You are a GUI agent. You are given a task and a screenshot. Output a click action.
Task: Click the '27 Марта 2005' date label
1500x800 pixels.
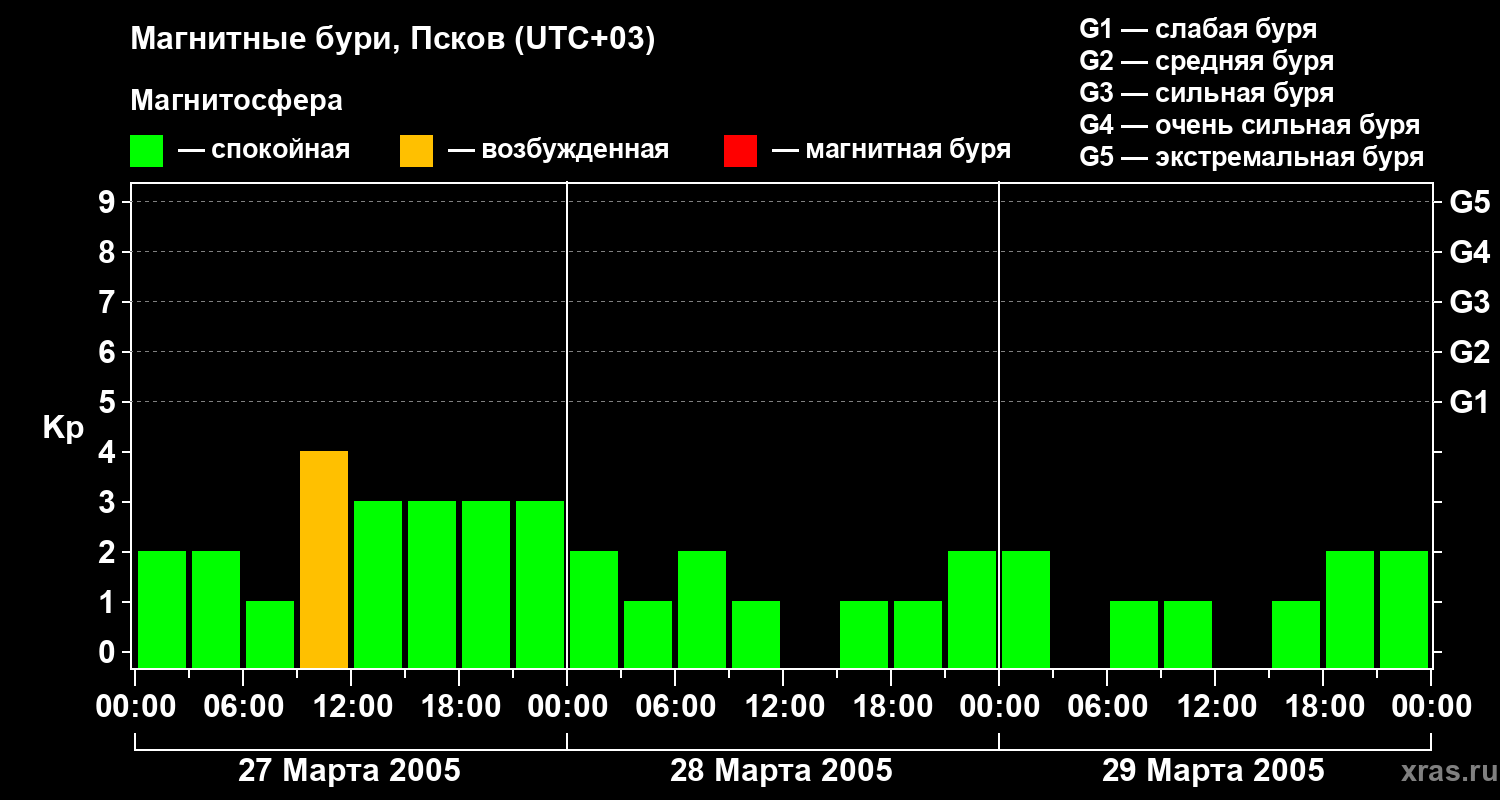[349, 771]
